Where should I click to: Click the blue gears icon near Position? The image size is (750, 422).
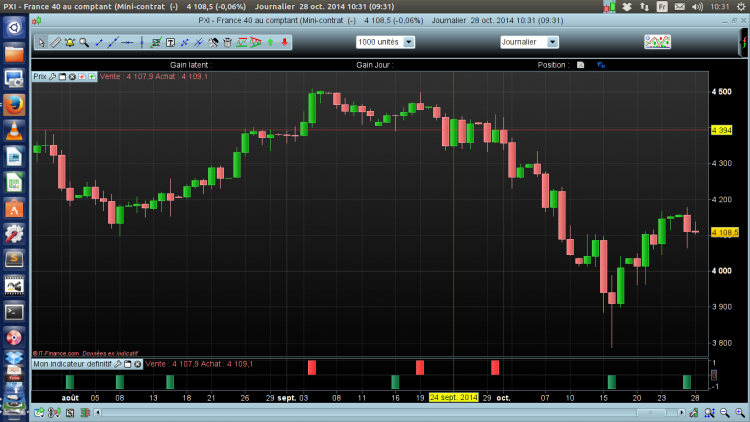pos(601,65)
